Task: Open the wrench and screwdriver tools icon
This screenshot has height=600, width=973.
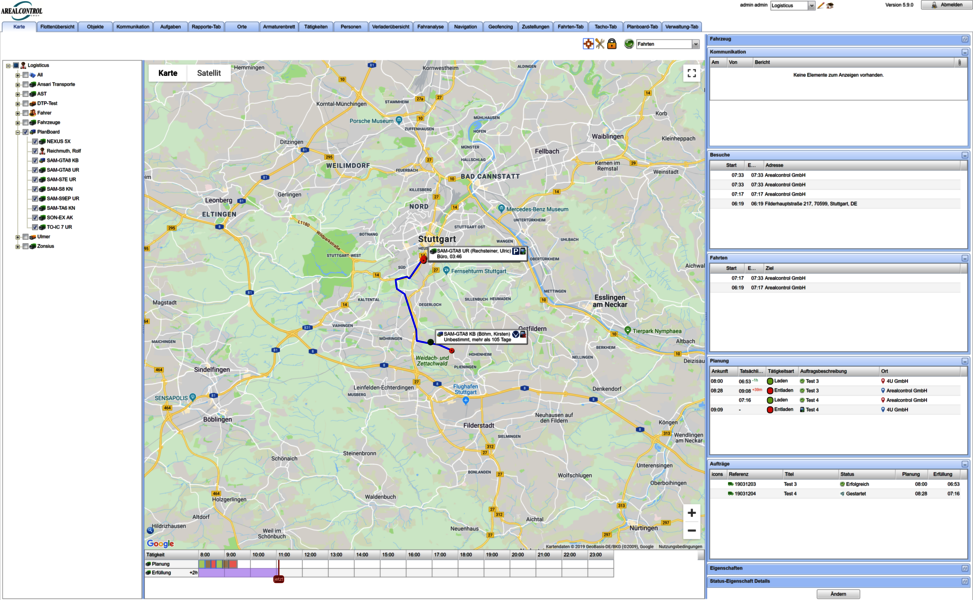Action: (600, 43)
